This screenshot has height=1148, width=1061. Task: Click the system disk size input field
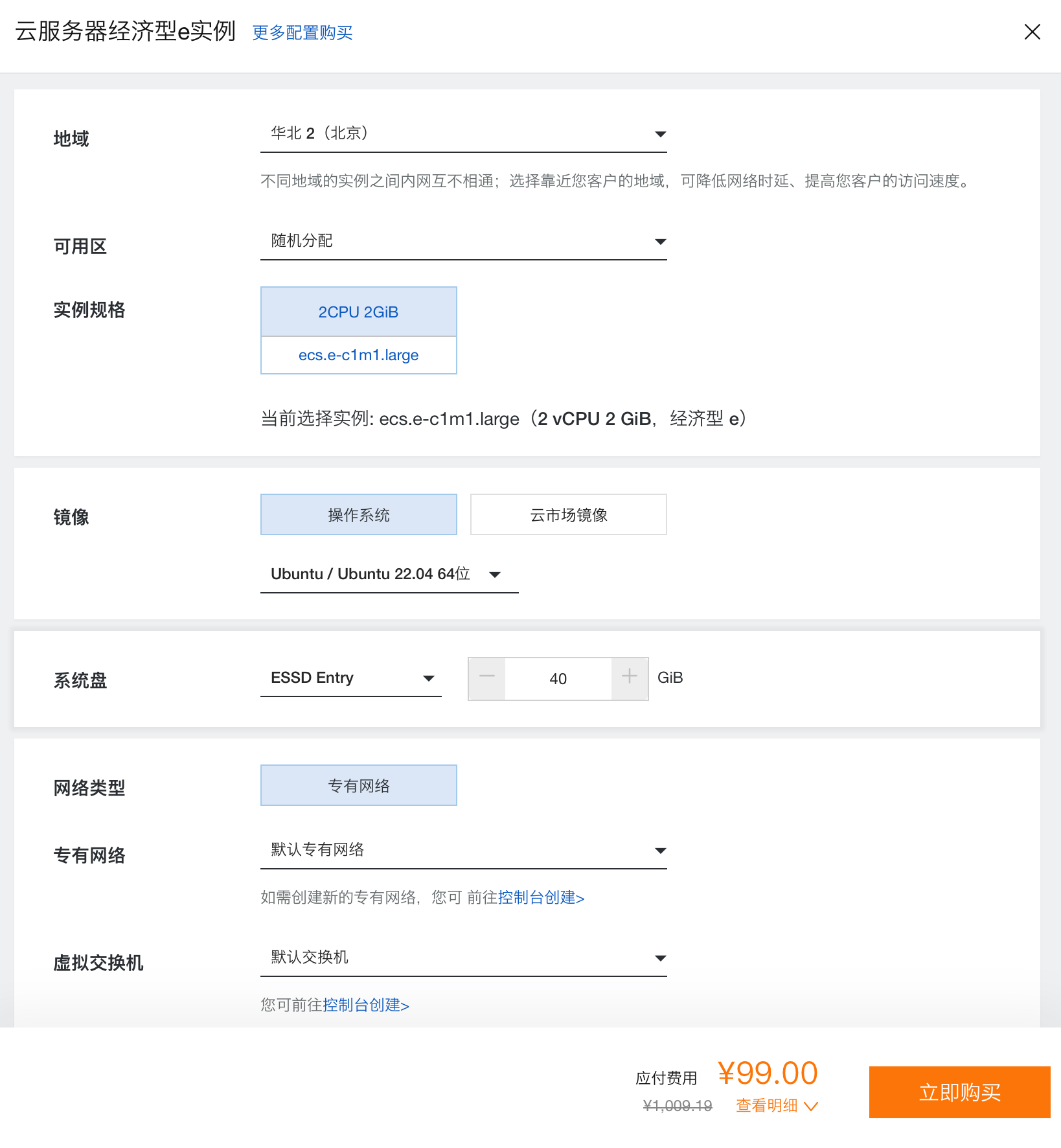point(558,678)
